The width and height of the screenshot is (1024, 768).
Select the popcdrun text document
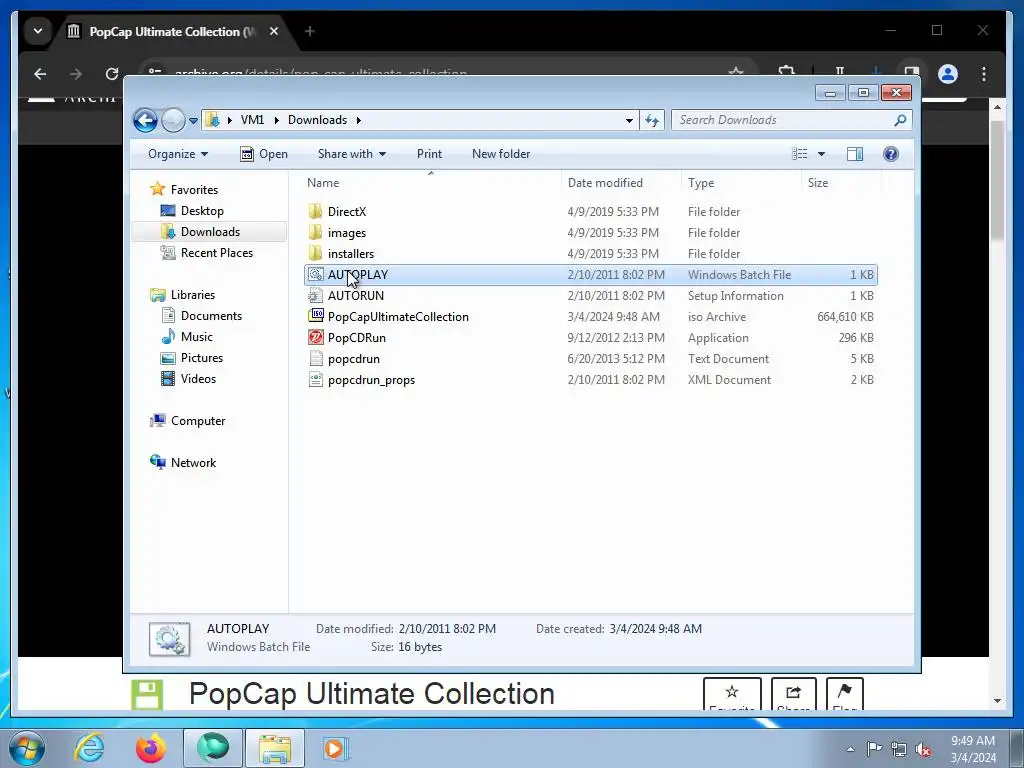[590, 359]
